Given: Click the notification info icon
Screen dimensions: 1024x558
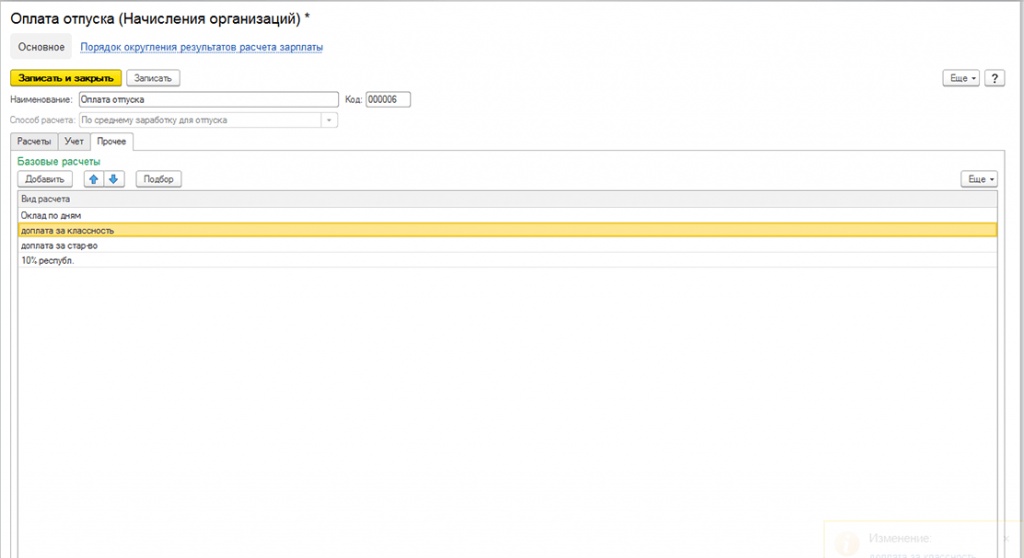Looking at the screenshot, I should [847, 543].
